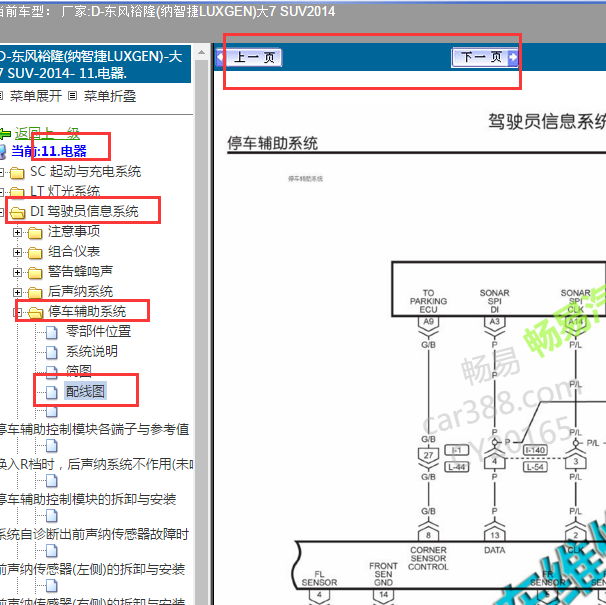Click the D-东风裕隆 大7 SUV-2014 11.电器 header

tap(95, 64)
